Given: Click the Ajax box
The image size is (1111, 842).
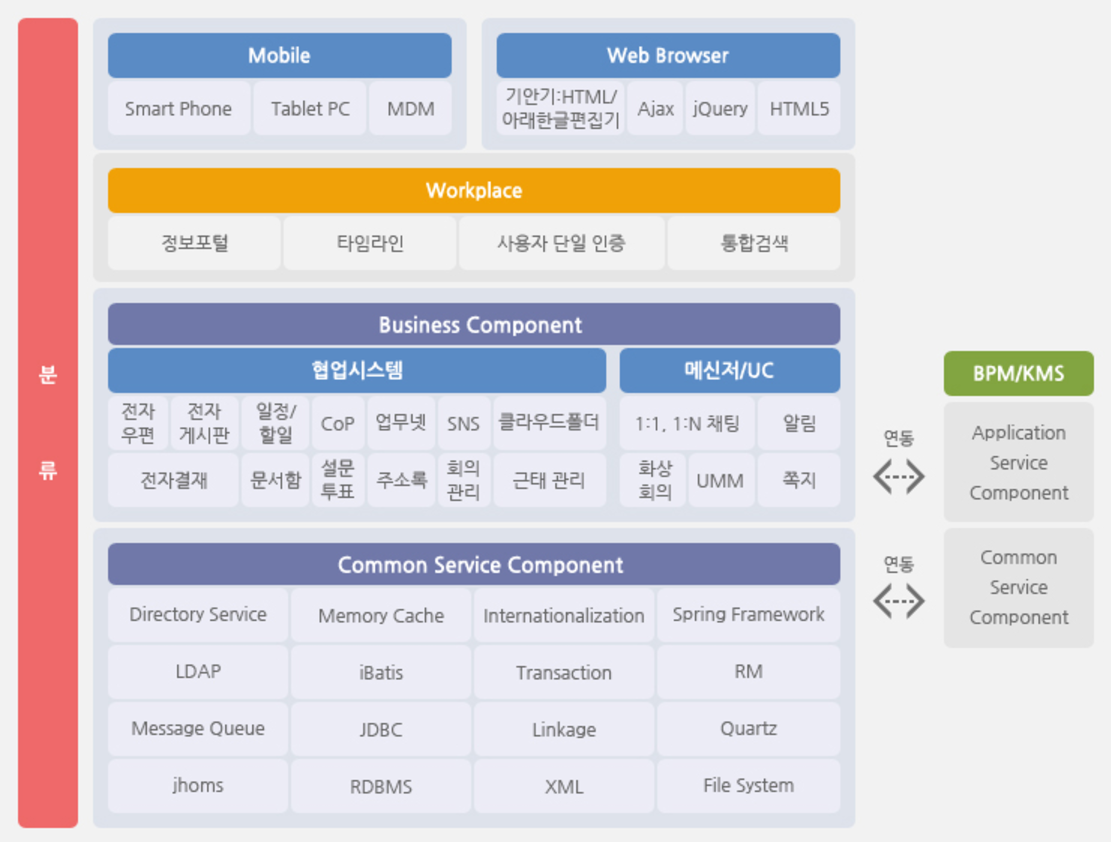Looking at the screenshot, I should (655, 108).
